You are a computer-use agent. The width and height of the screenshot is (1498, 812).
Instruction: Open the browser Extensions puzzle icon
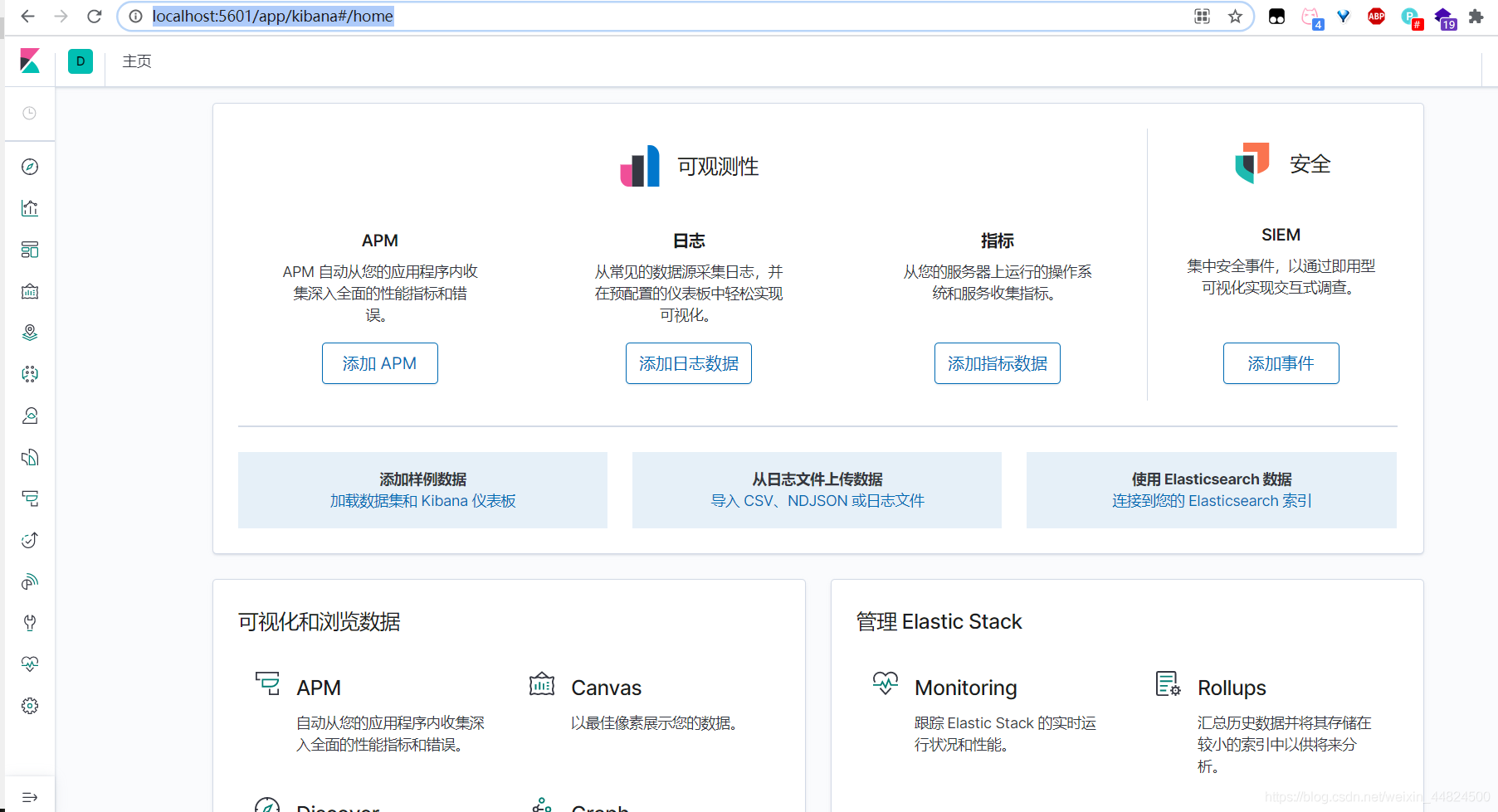click(1476, 16)
